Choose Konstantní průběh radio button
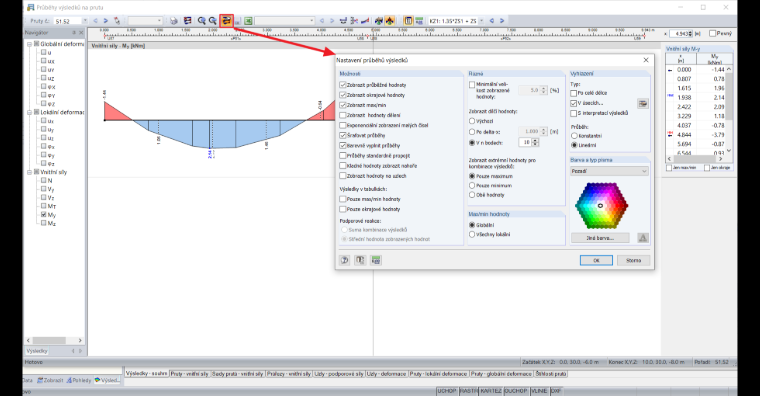The width and height of the screenshot is (760, 396). (x=574, y=136)
